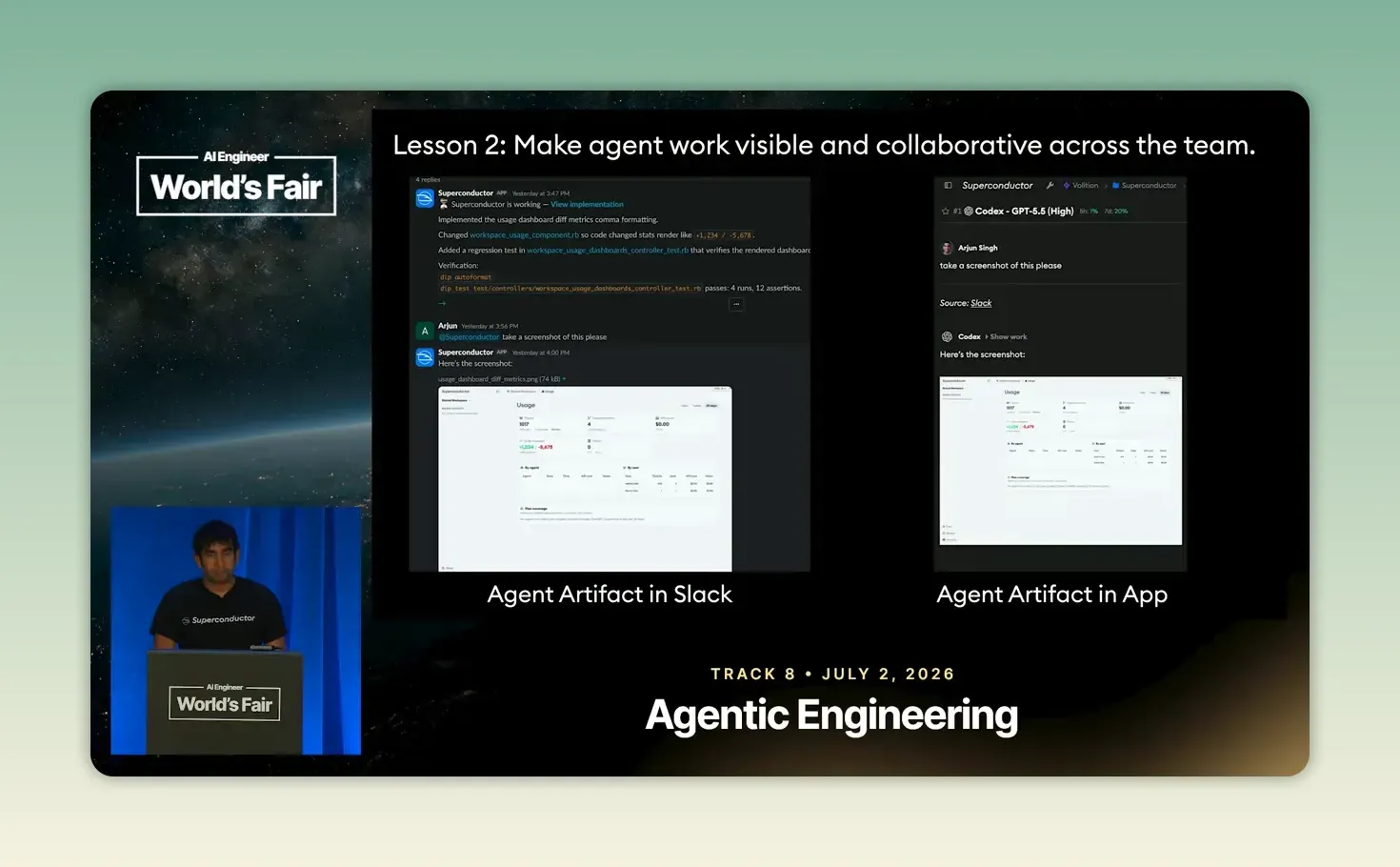Click Superconductor app avatar on 3:47 PM message
This screenshot has width=1400, height=867.
coord(425,198)
